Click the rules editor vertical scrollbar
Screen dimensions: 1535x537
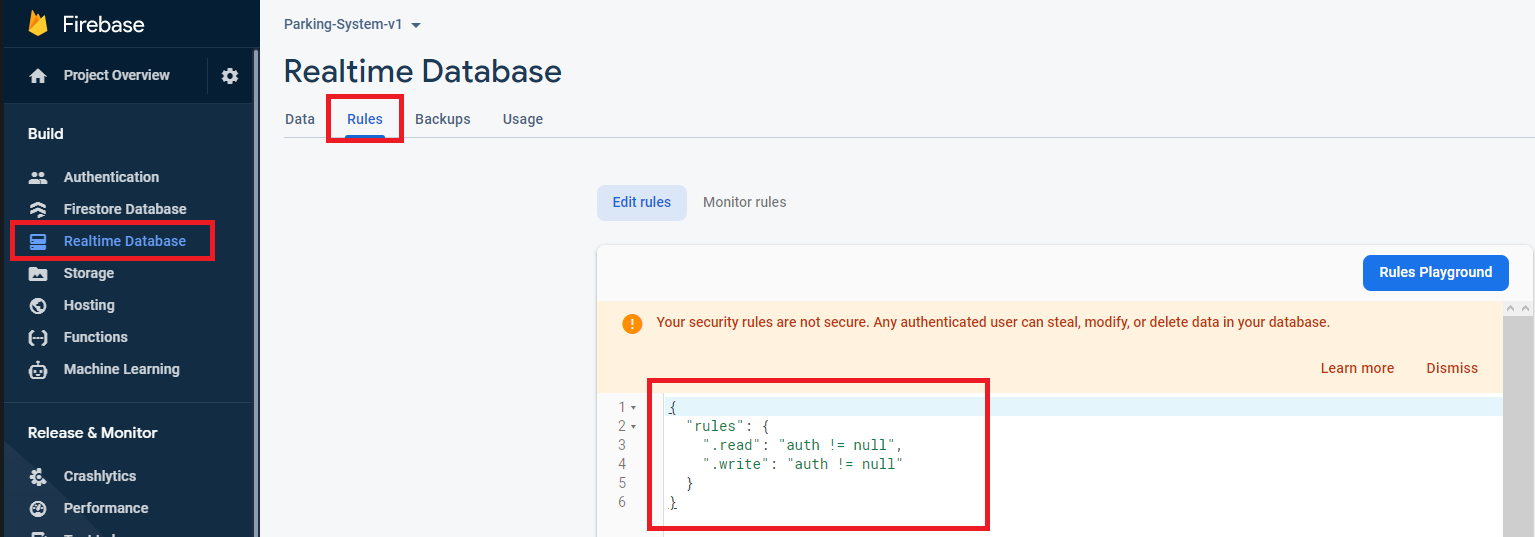1518,427
